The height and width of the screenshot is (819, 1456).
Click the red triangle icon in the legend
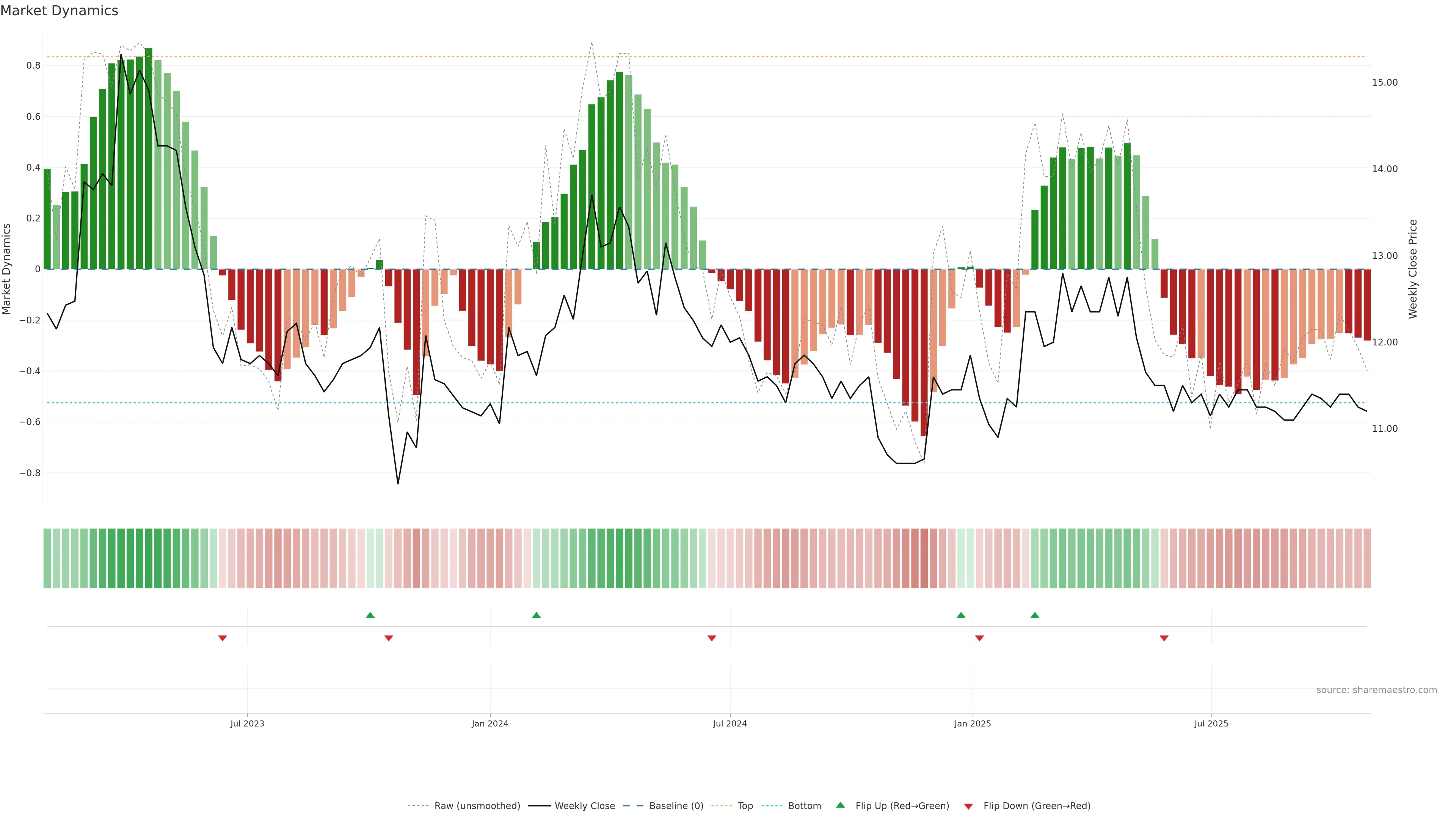tap(968, 806)
